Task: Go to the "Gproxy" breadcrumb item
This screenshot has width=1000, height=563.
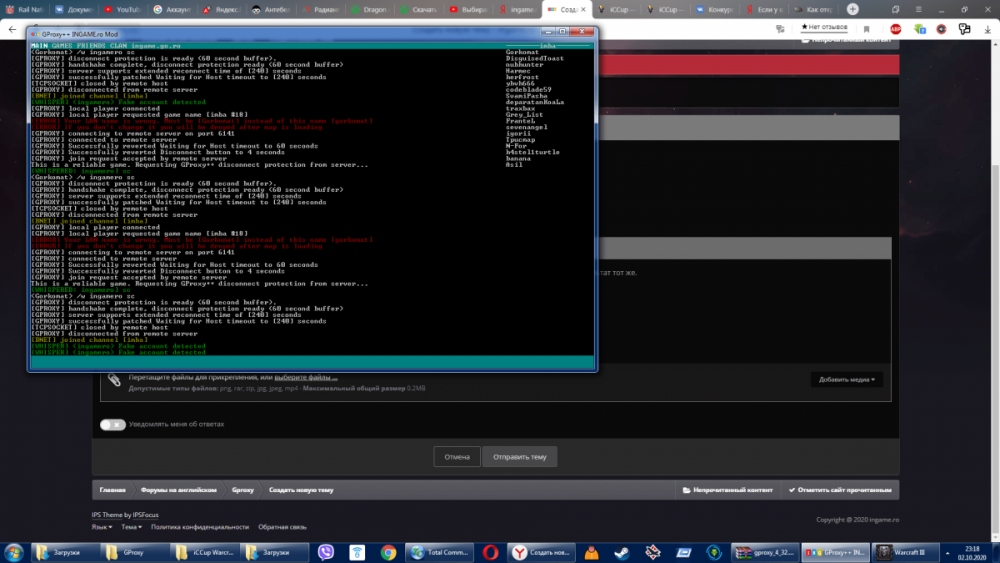Action: pyautogui.click(x=242, y=490)
